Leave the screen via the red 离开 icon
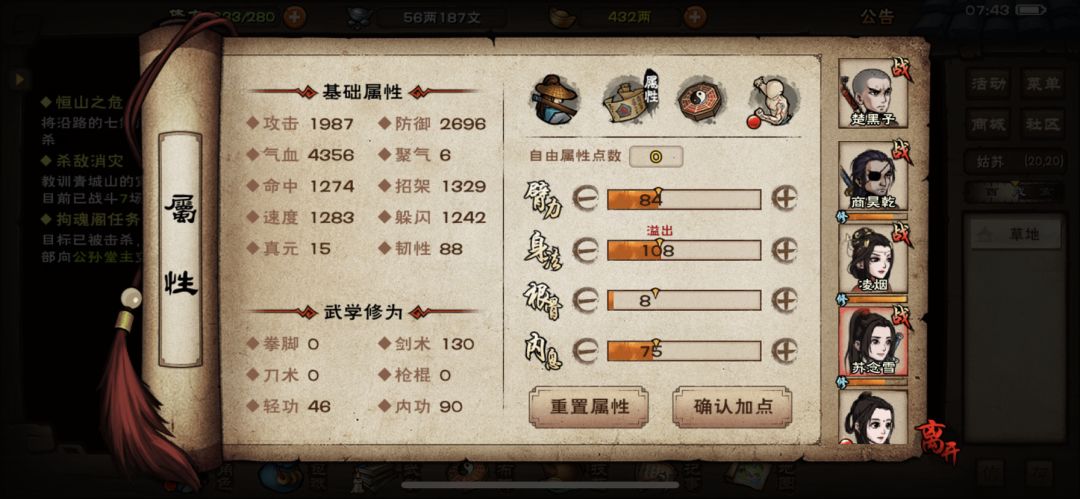The height and width of the screenshot is (499, 1080). (x=936, y=439)
